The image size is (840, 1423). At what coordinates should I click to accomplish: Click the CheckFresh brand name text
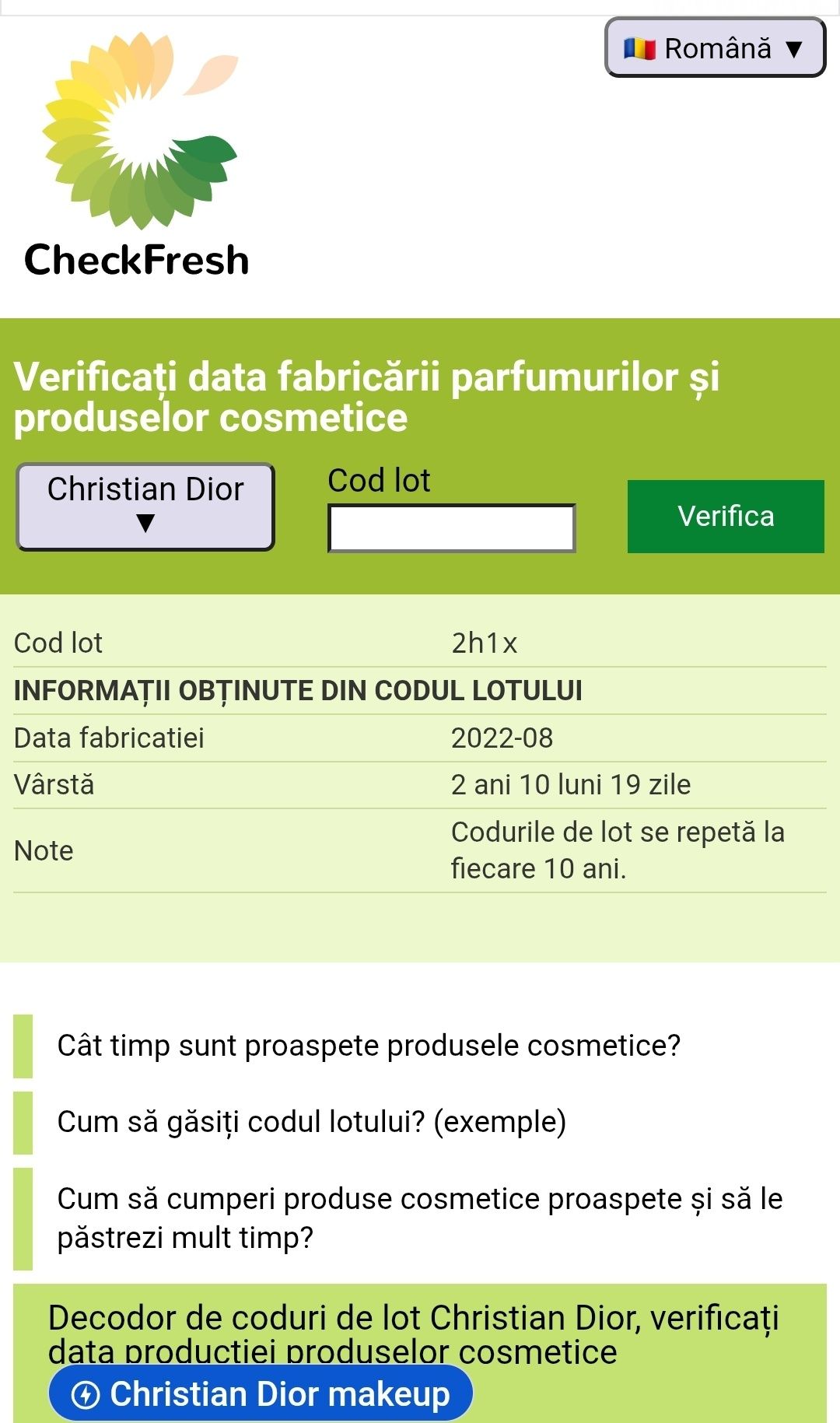pos(137,260)
